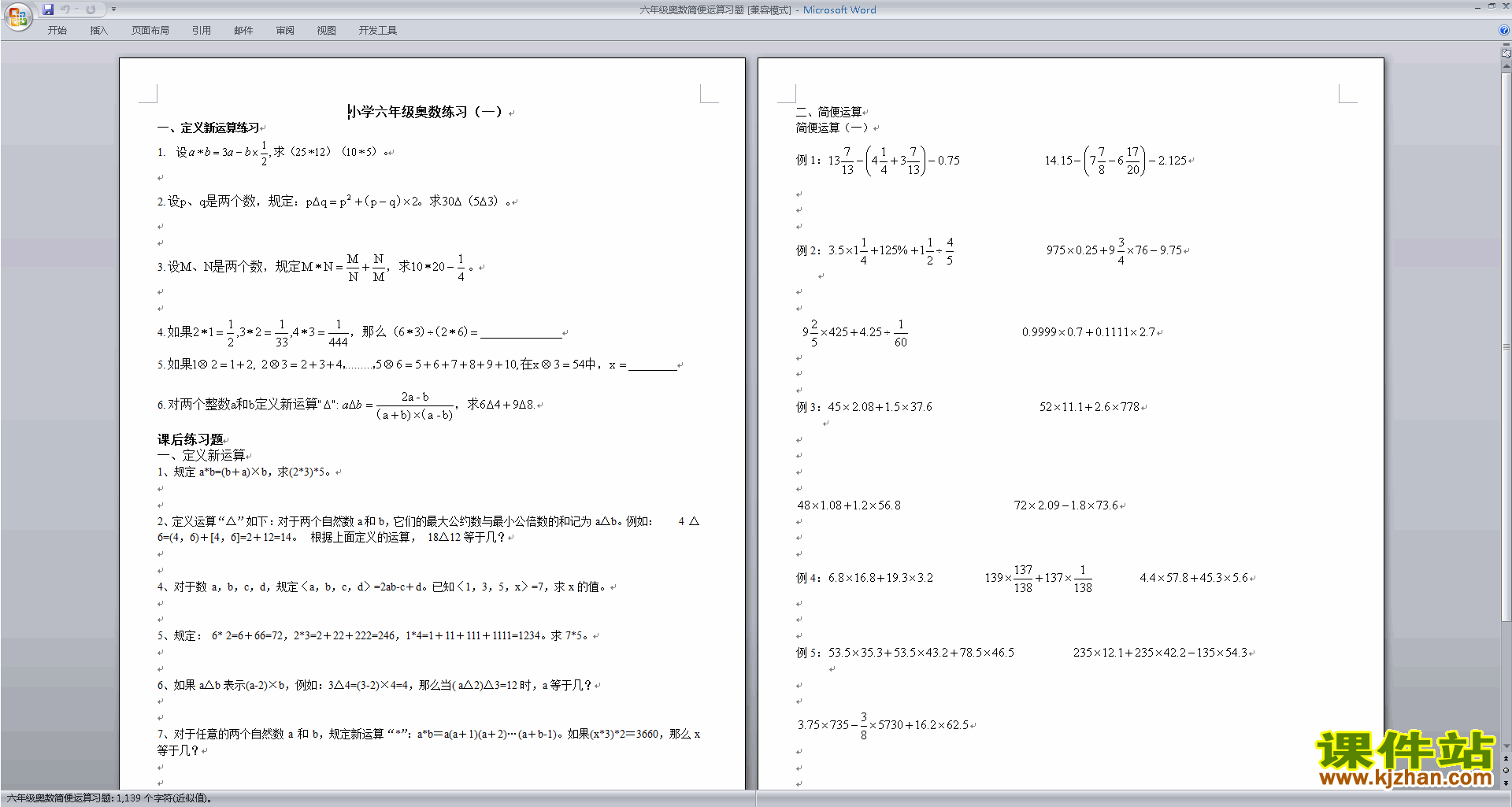The image size is (1512, 807).
Task: Click the split window handle above ruler button
Action: (1506, 45)
